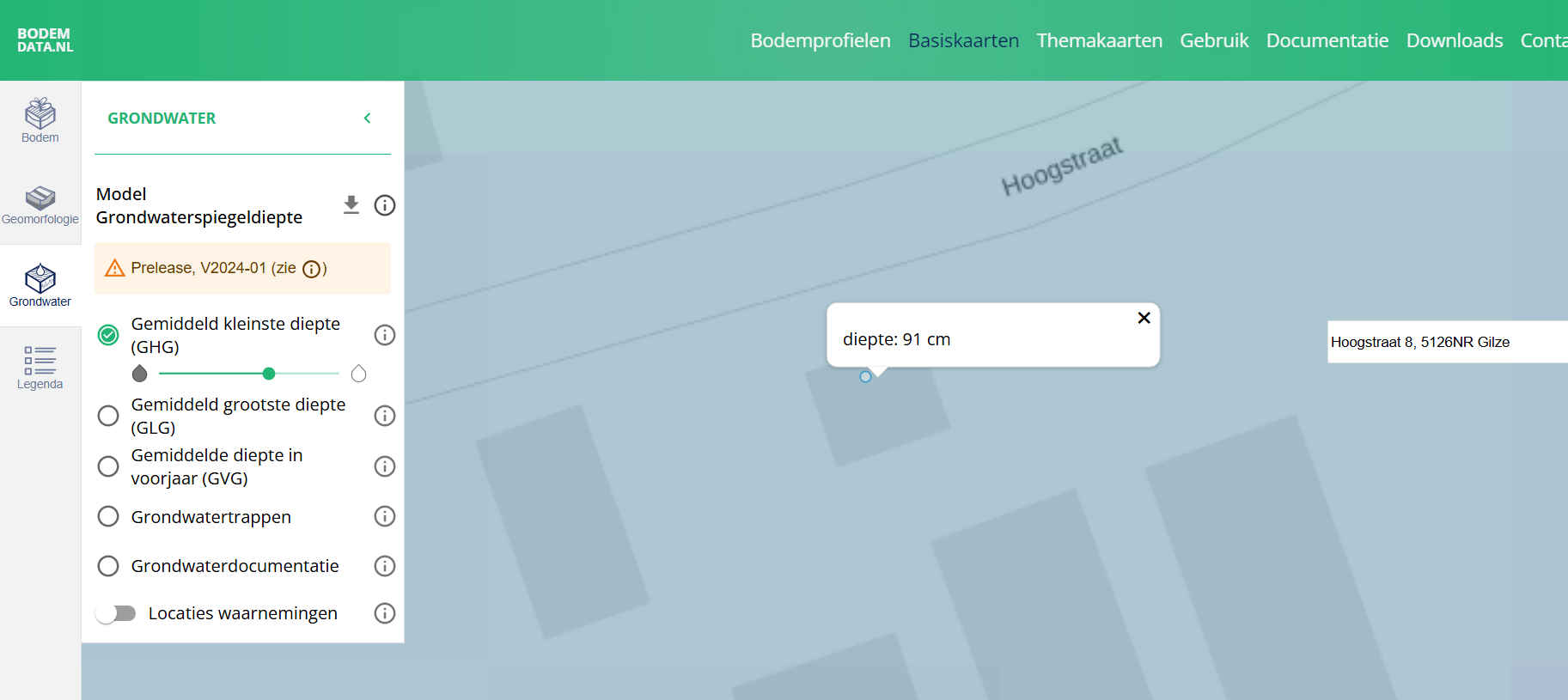Click 'Model Grondwaterspiegeldiepte' title text
Image resolution: width=1568 pixels, height=700 pixels.
click(x=199, y=205)
